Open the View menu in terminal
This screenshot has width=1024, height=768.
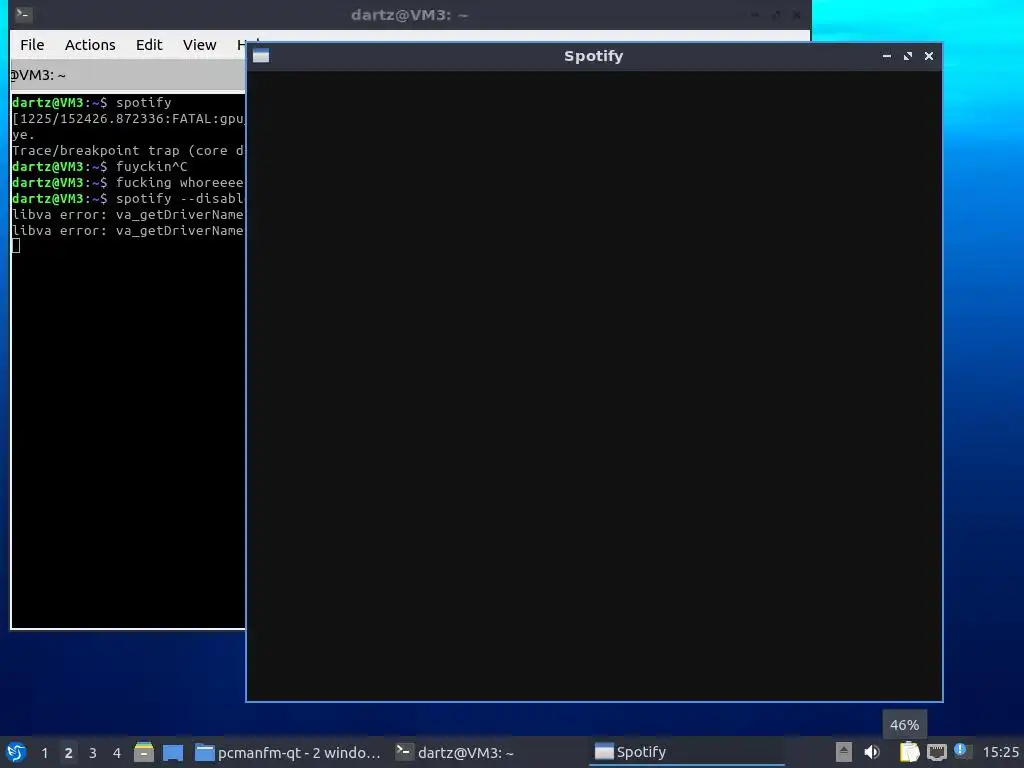coord(199,44)
